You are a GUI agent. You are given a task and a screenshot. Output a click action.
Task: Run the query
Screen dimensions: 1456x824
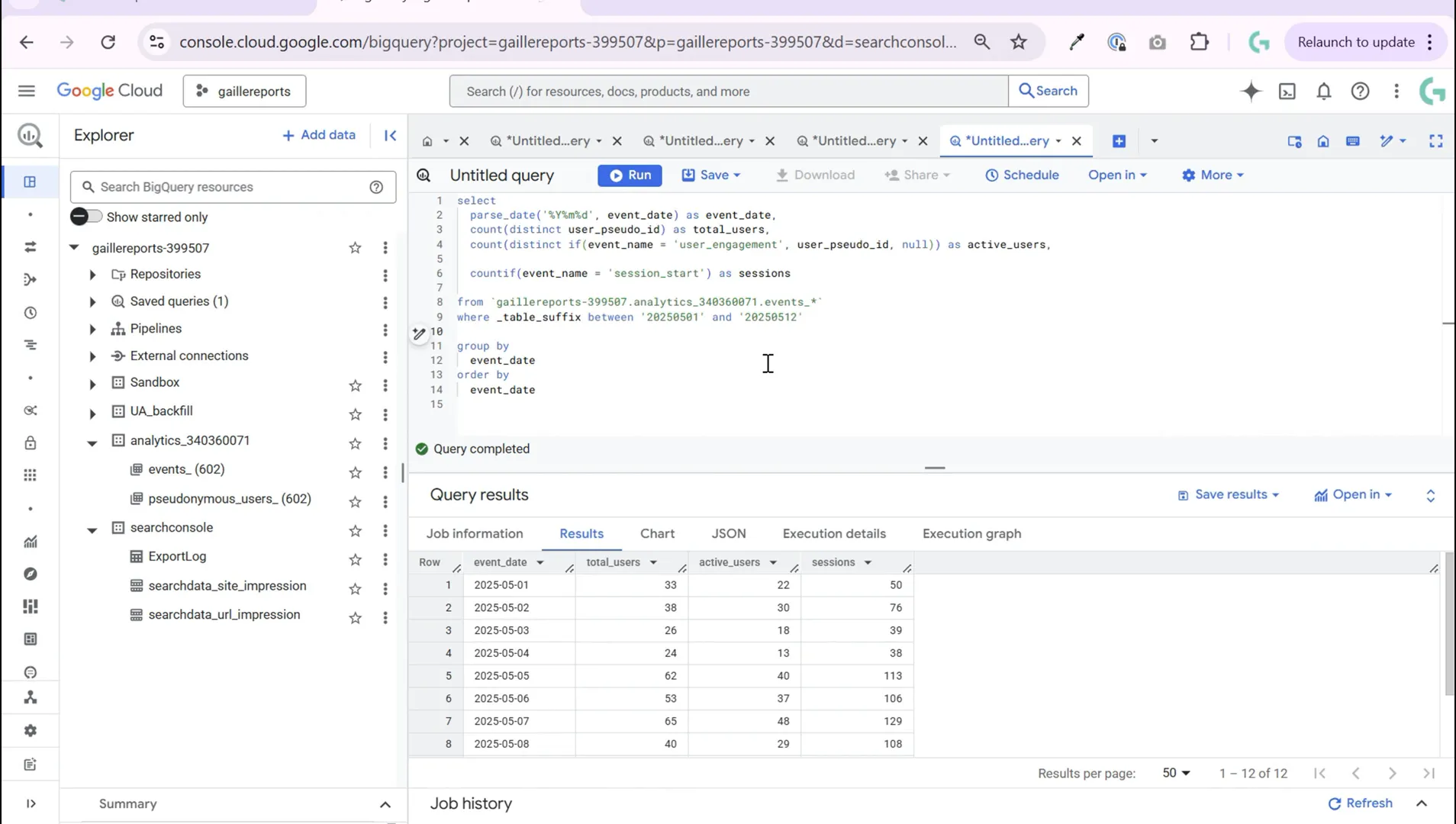630,175
